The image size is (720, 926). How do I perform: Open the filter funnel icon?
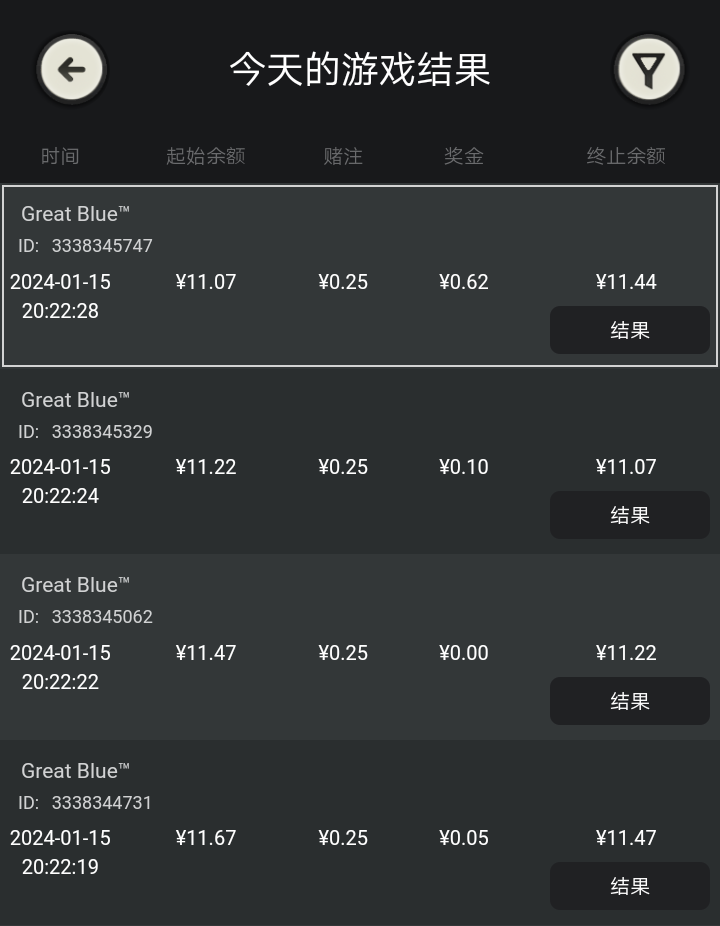[x=649, y=70]
